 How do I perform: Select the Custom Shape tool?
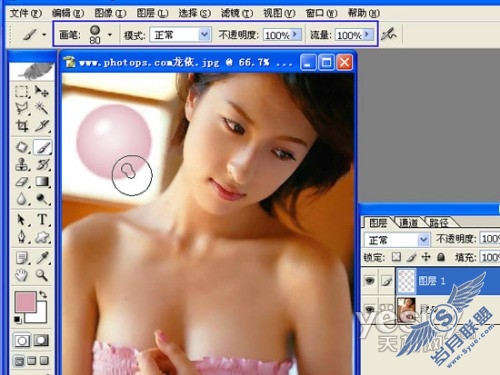[42, 237]
